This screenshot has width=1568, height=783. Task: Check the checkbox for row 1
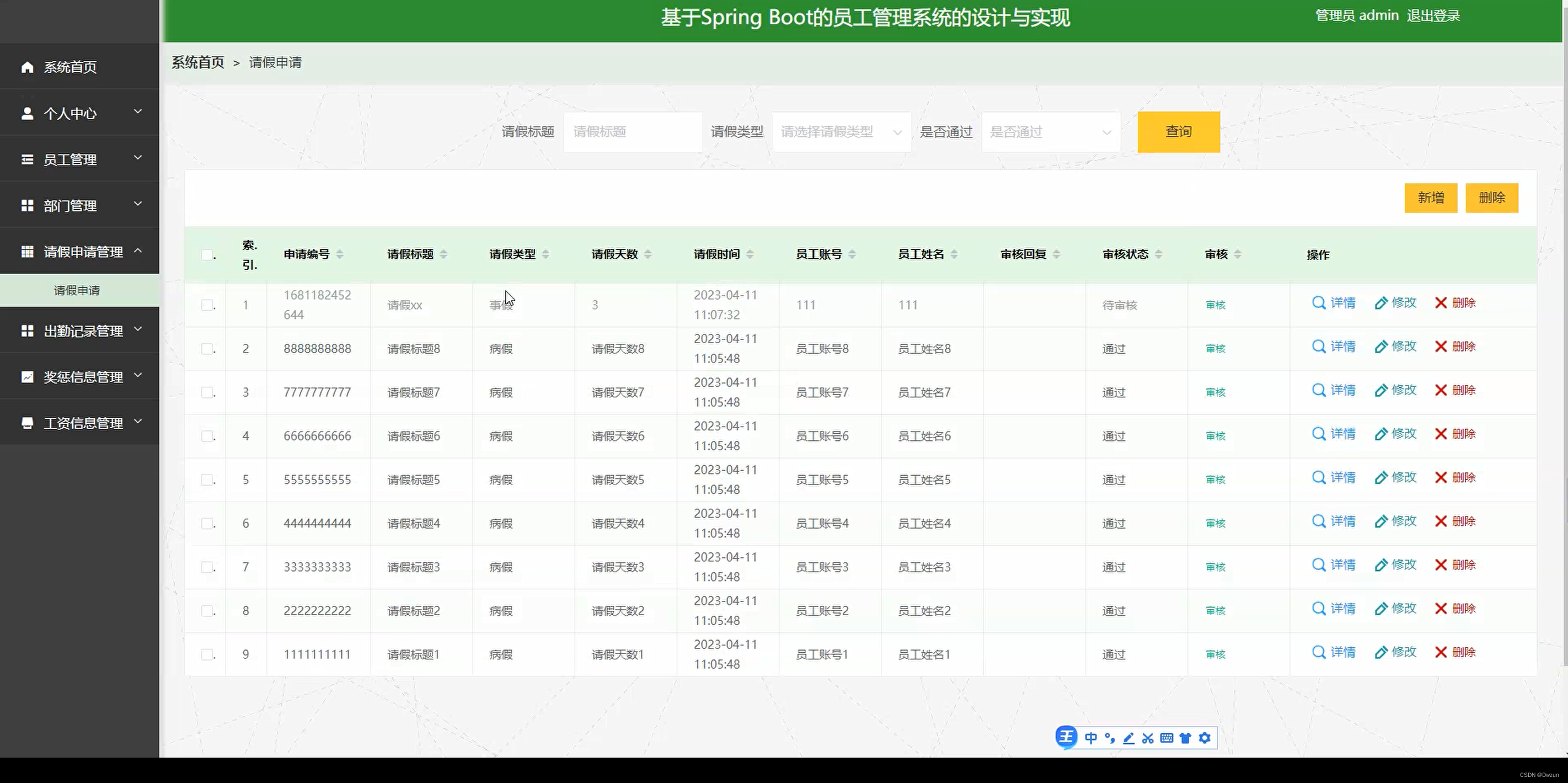click(x=207, y=305)
